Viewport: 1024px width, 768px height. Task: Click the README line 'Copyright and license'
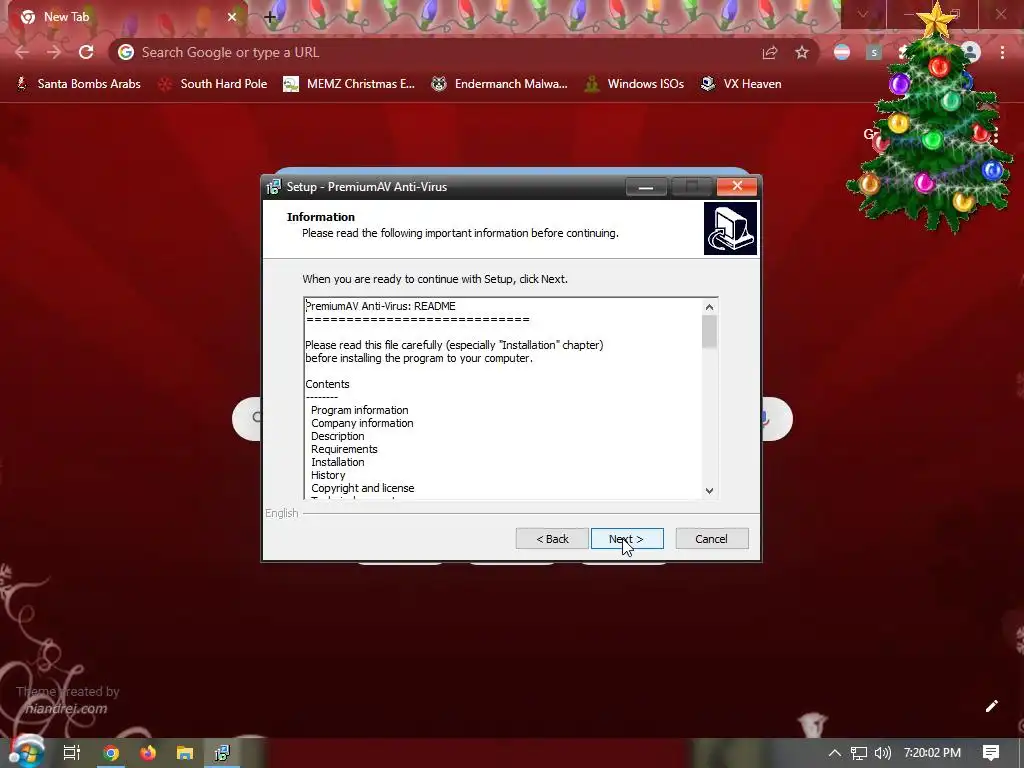(362, 488)
